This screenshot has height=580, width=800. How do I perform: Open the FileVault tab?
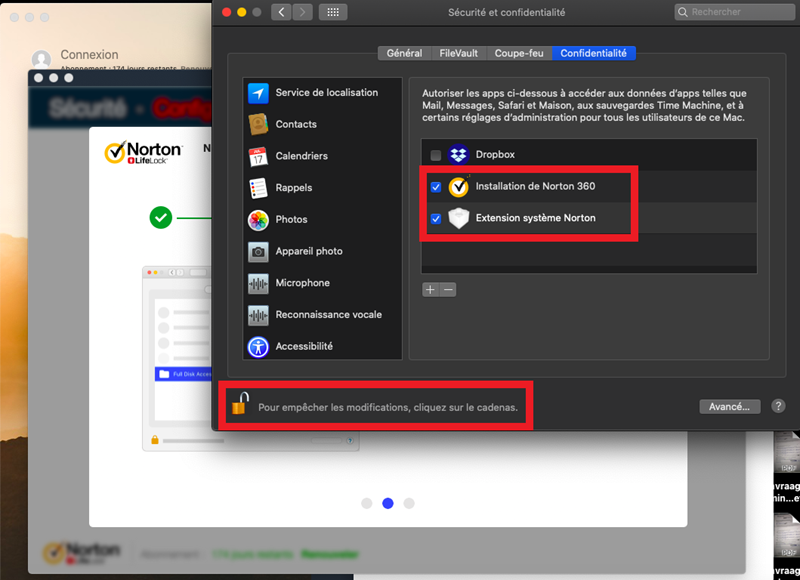[459, 53]
